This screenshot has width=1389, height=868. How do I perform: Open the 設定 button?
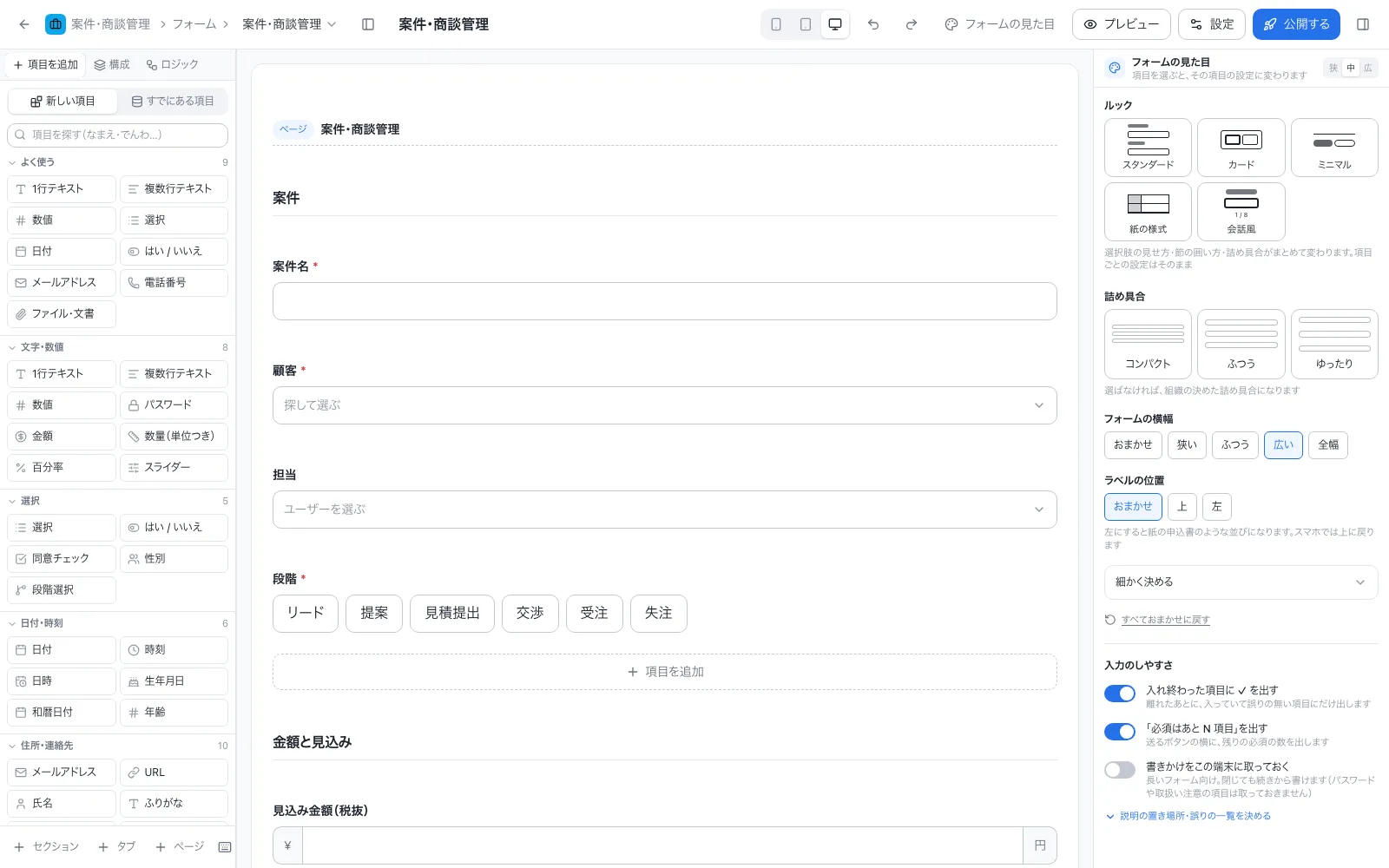1212,24
